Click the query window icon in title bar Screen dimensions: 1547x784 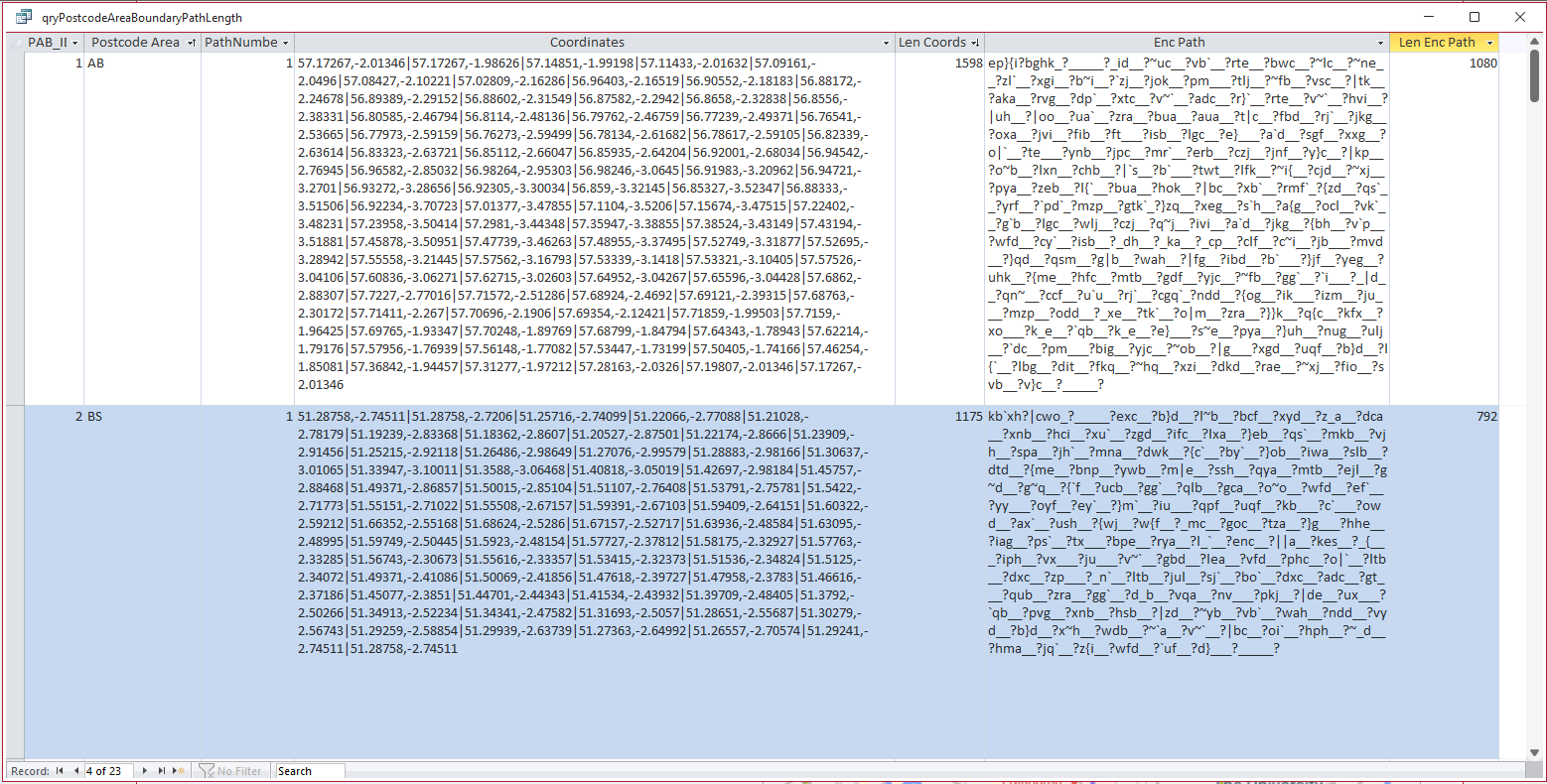pos(24,17)
